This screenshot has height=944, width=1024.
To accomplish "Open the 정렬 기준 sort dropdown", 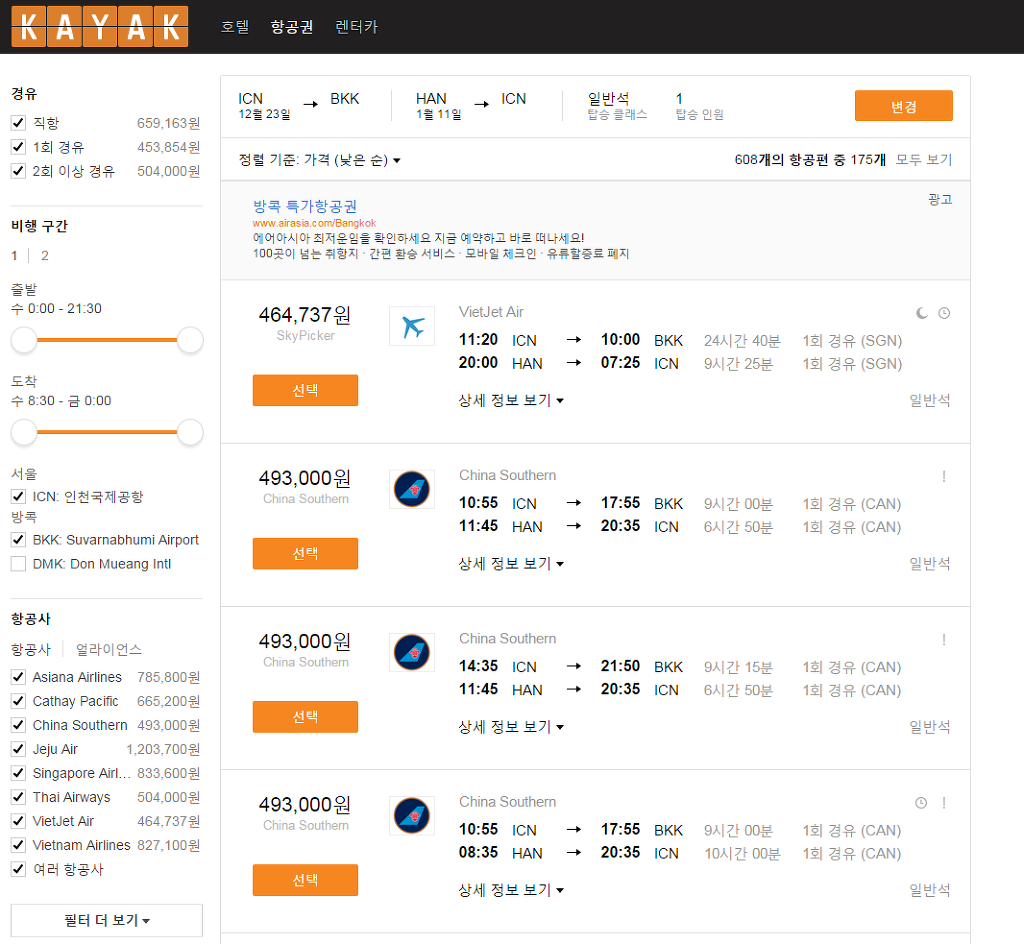I will [319, 160].
